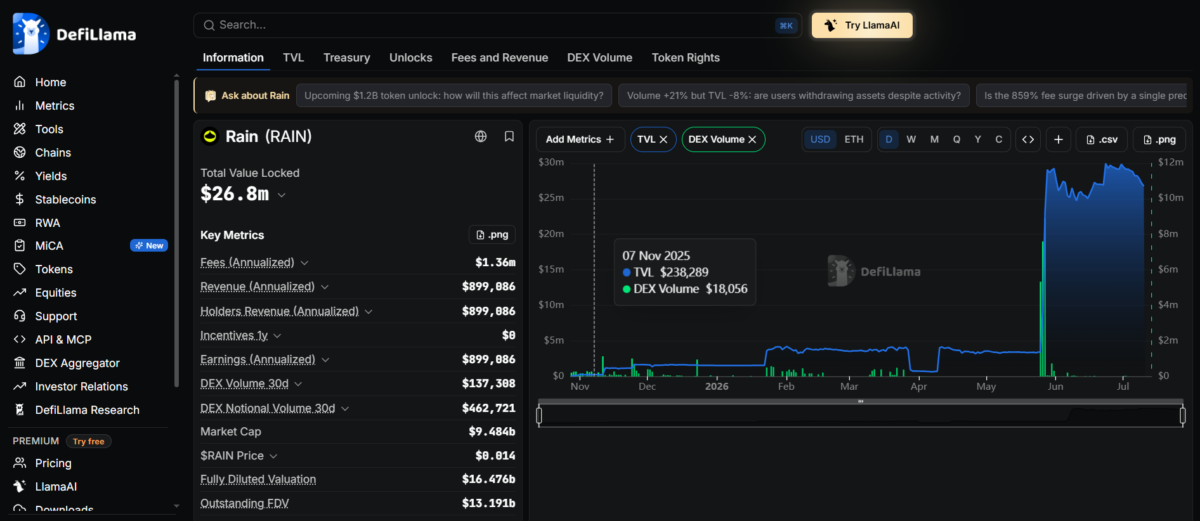
Task: Open API & MCP in the sidebar
Action: pos(63,340)
